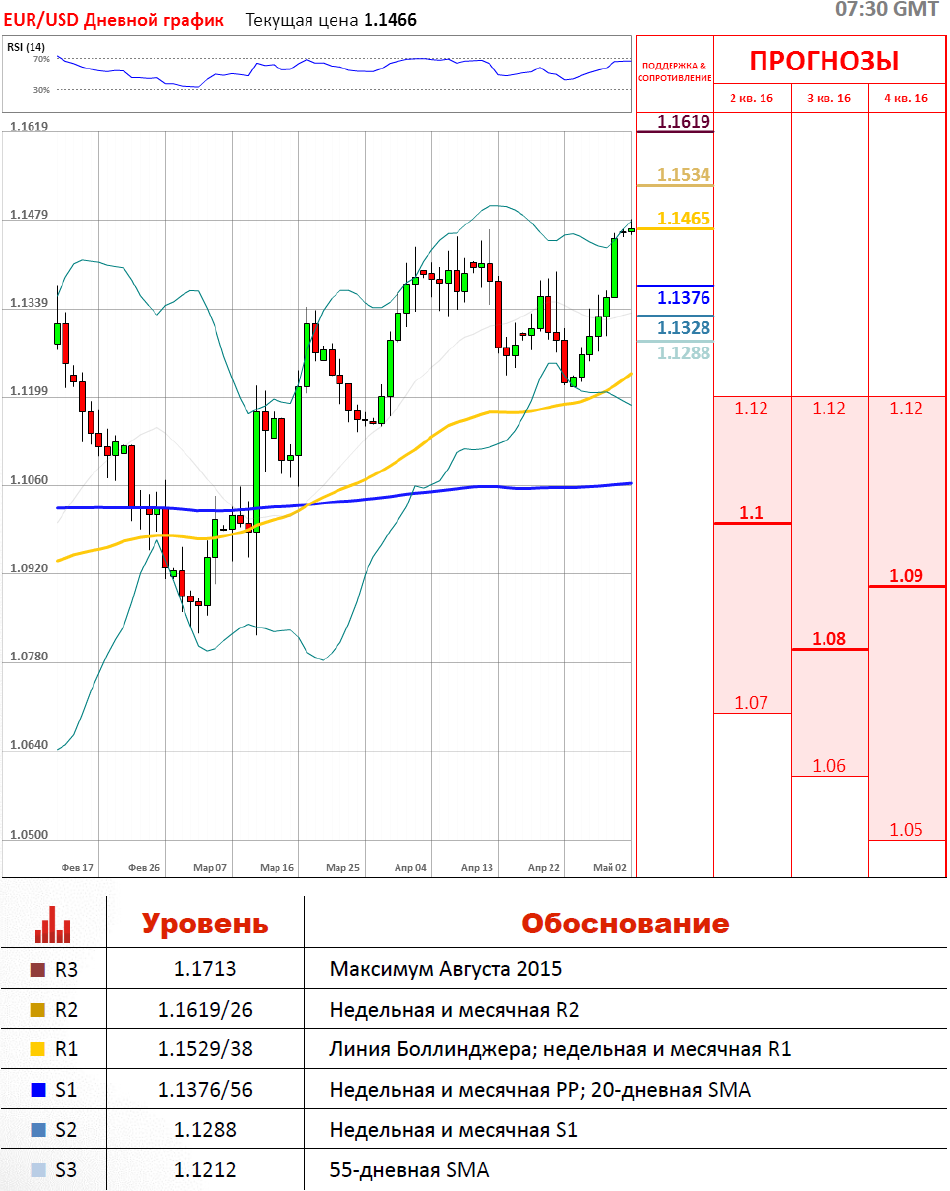Click the 07:30 GMT timestamp
The height and width of the screenshot is (1191, 950).
point(887,9)
